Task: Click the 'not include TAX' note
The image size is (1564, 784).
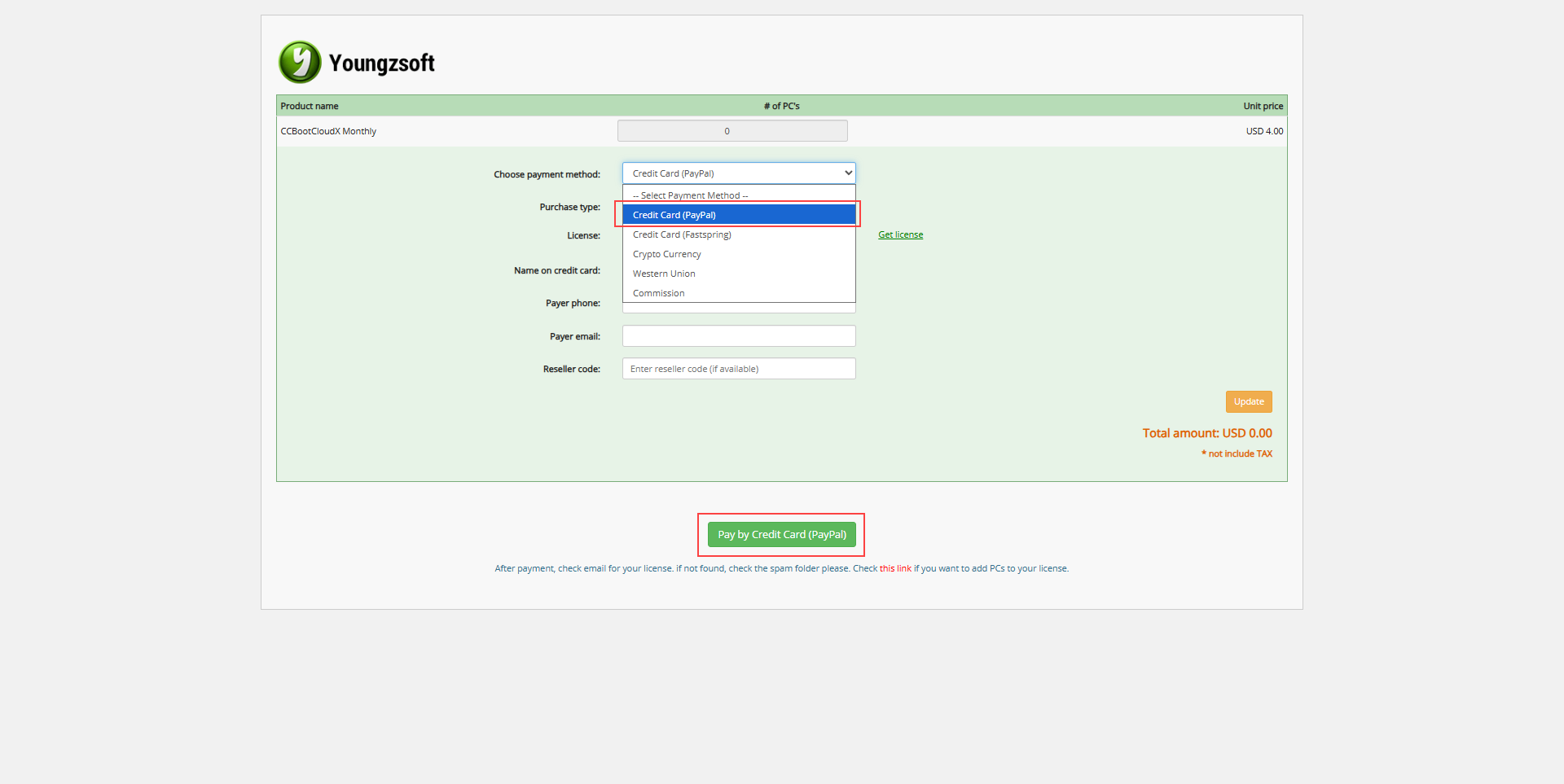Action: click(1239, 454)
